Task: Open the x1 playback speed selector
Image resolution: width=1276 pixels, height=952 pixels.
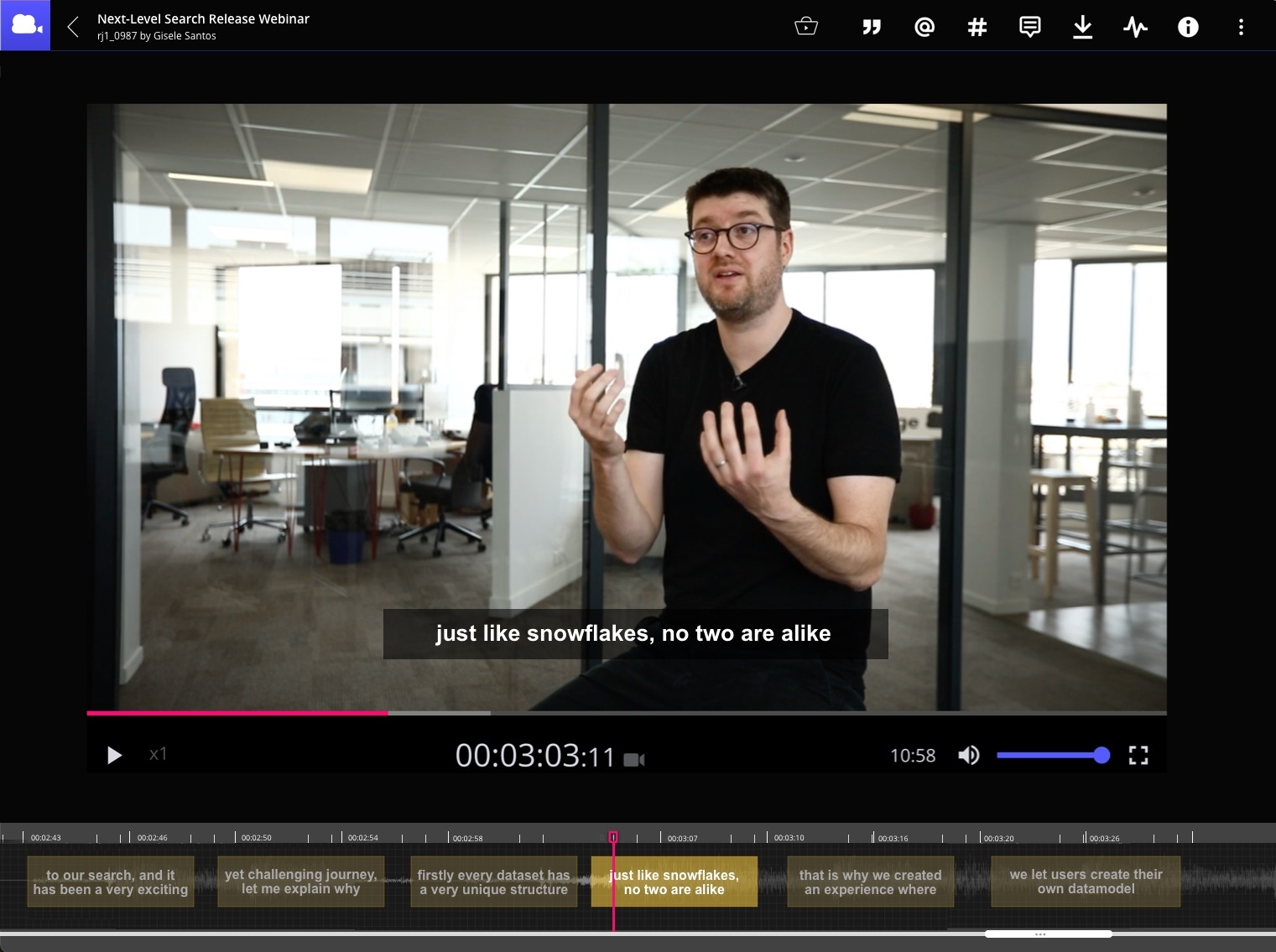Action: pos(159,754)
